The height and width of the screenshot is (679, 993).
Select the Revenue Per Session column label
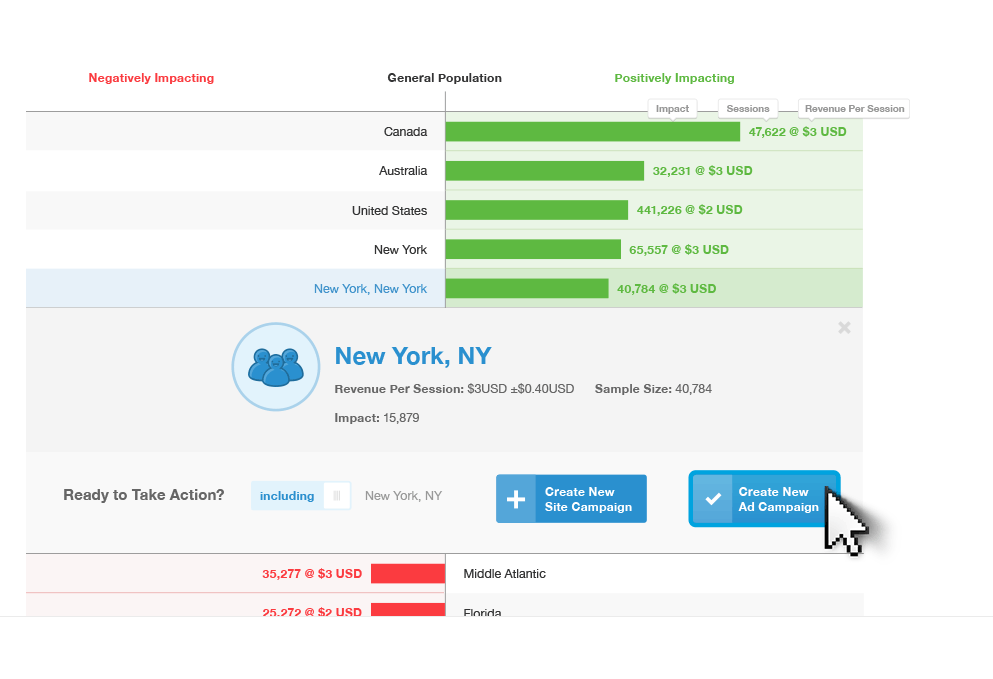(x=854, y=109)
